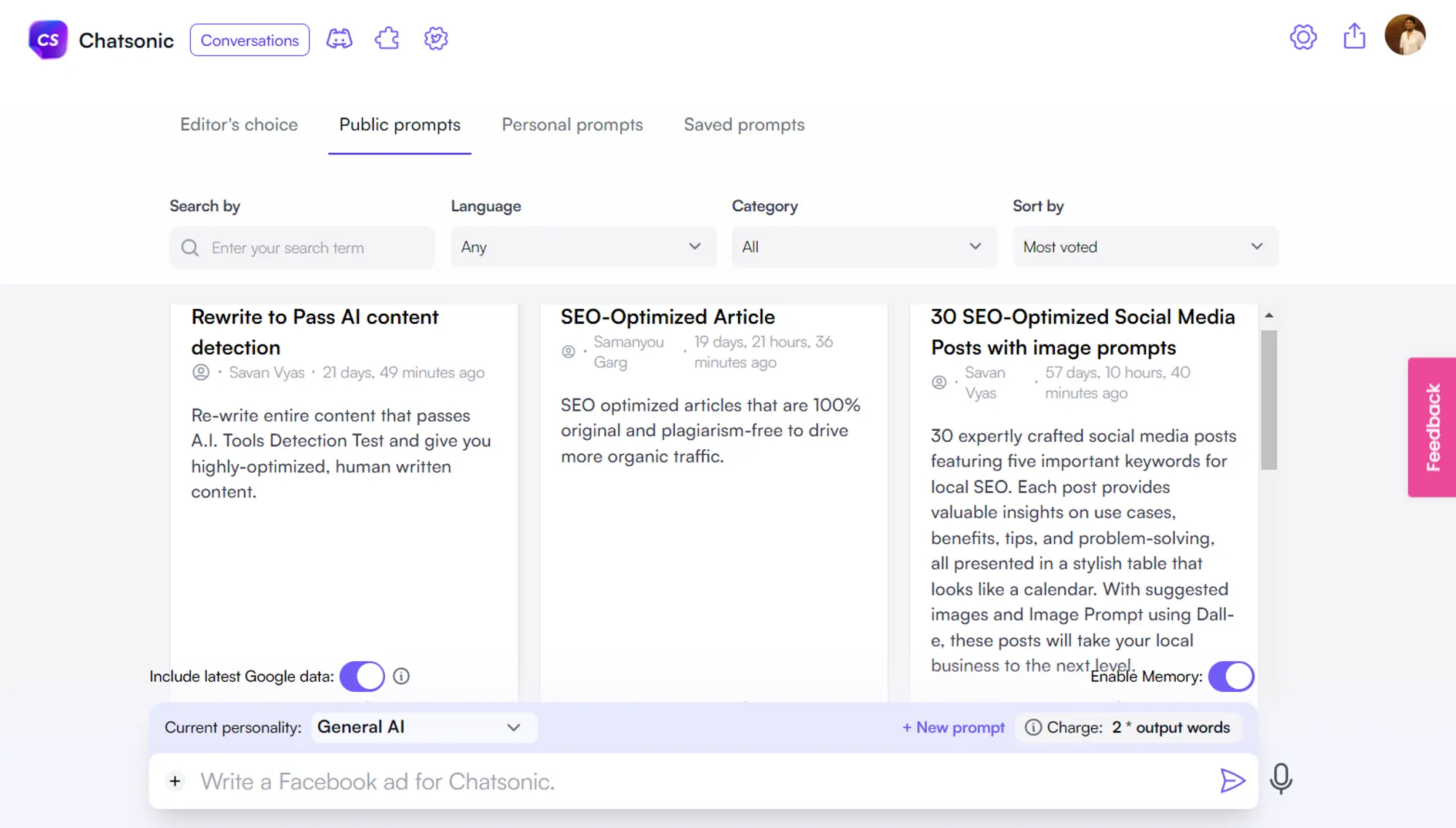Click the puzzle-piece extension icon
1456x828 pixels.
[x=387, y=39]
